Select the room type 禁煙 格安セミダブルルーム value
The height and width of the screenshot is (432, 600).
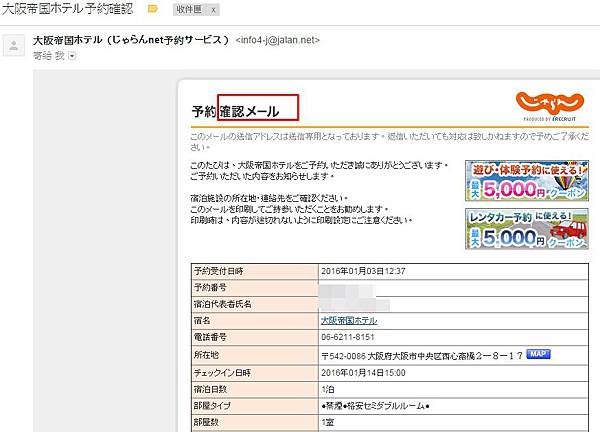coord(375,406)
